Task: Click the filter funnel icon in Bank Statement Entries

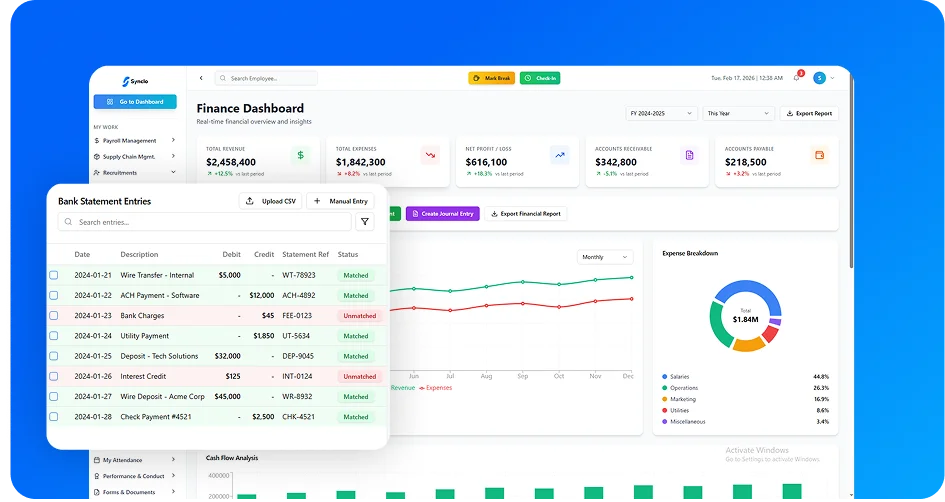Action: pos(364,222)
